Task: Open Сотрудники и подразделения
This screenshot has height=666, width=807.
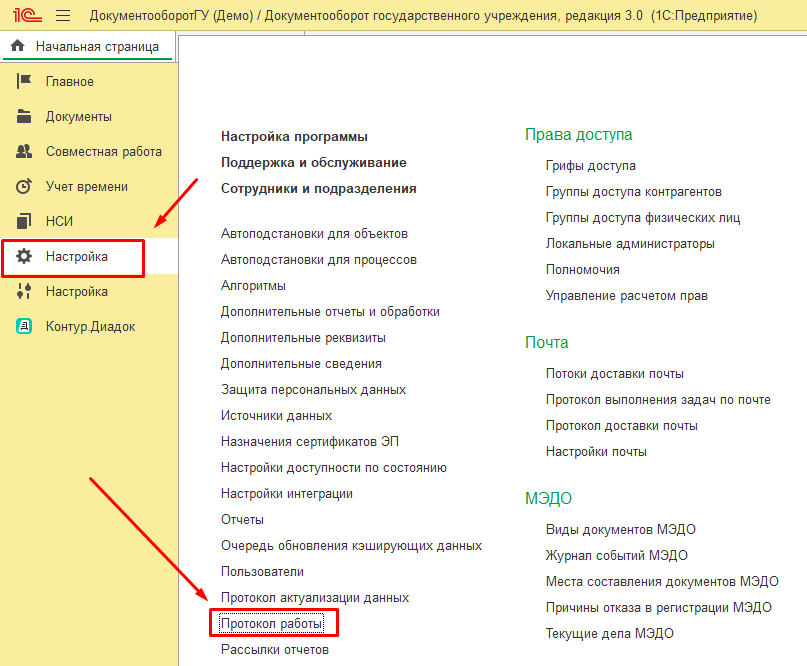Action: point(319,189)
